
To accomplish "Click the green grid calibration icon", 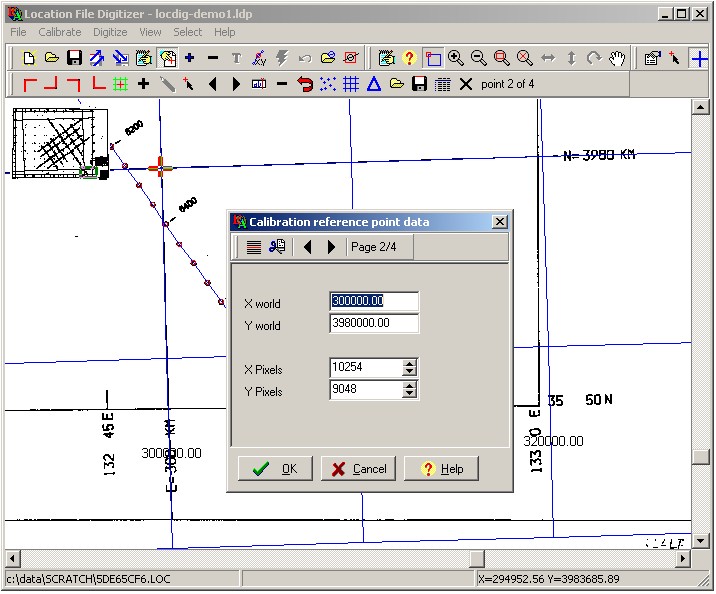I will 121,84.
